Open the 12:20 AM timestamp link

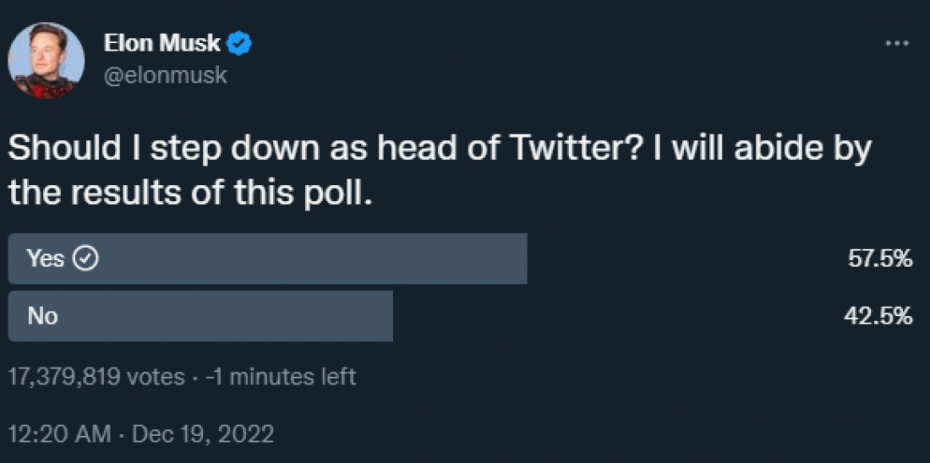point(59,435)
